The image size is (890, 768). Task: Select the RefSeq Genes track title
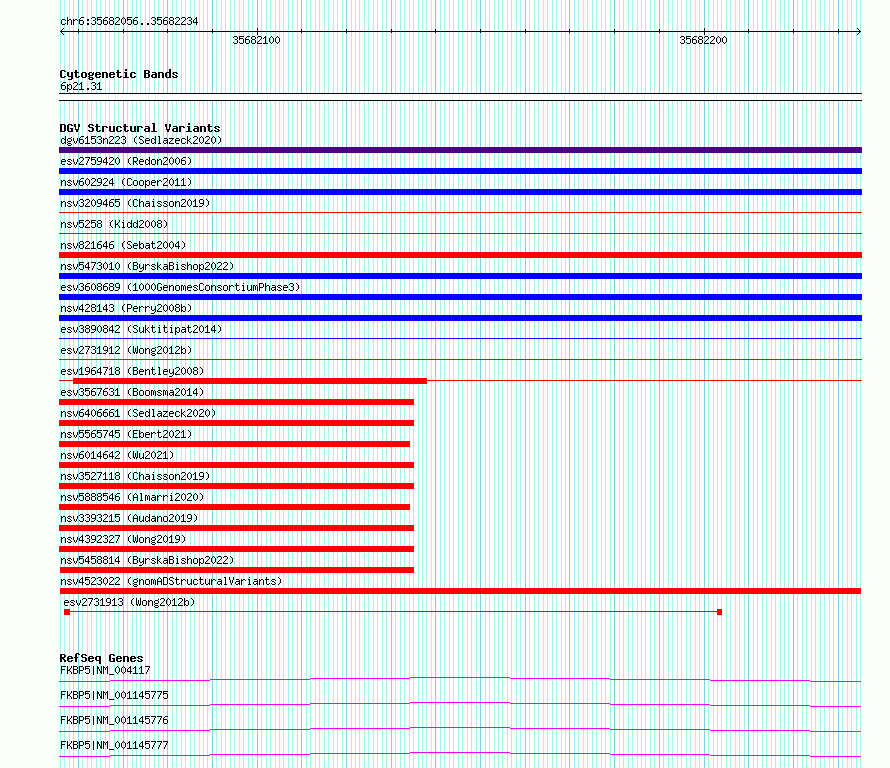click(x=101, y=658)
